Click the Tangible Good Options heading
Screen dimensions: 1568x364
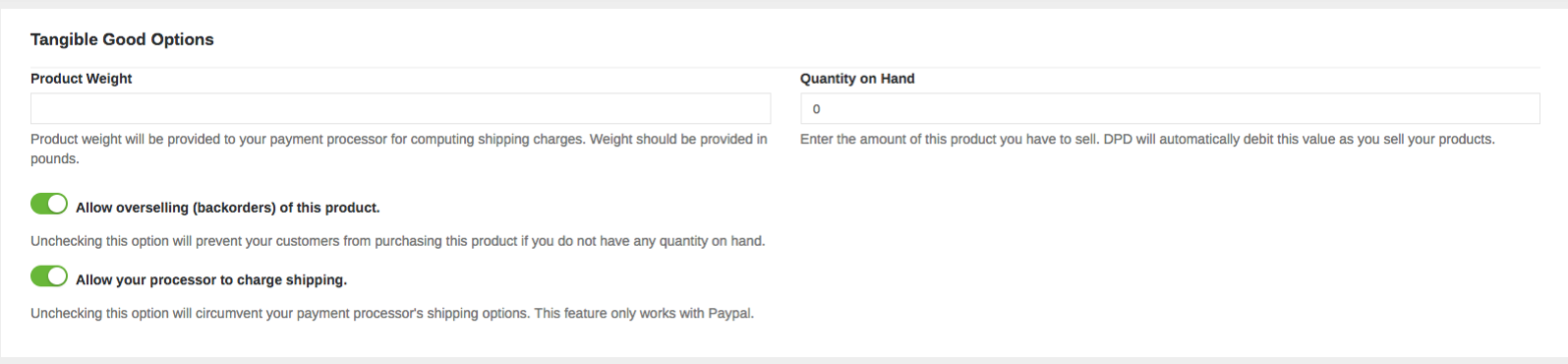(122, 39)
